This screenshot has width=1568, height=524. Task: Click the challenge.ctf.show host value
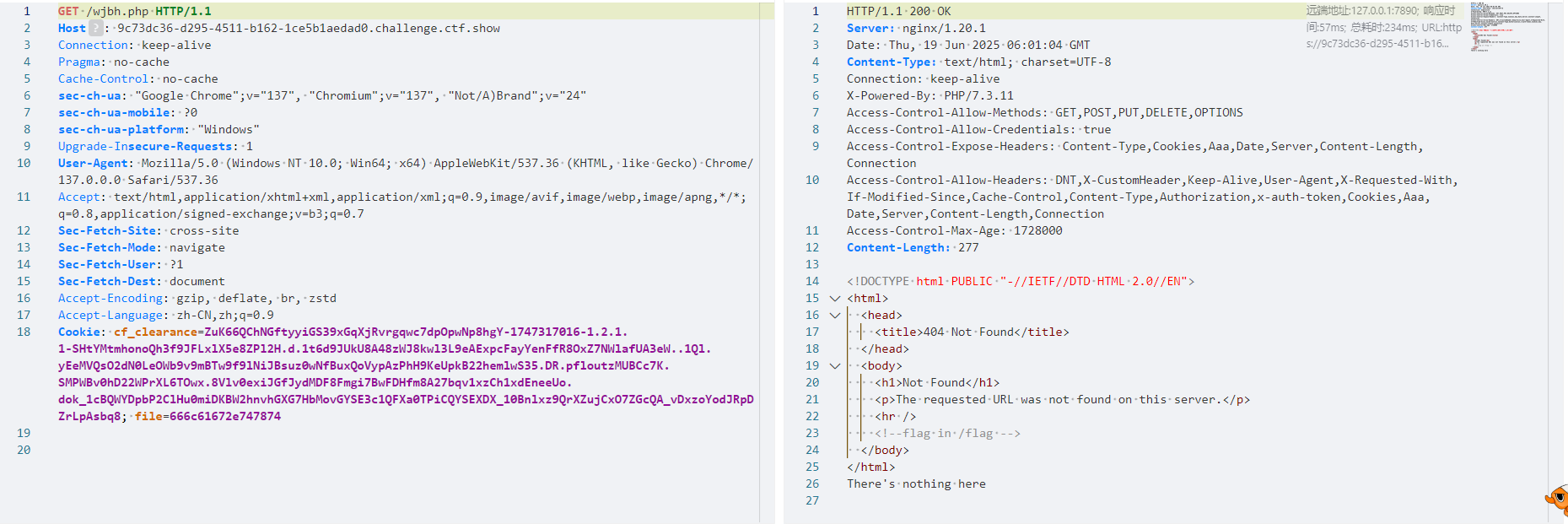[308, 28]
